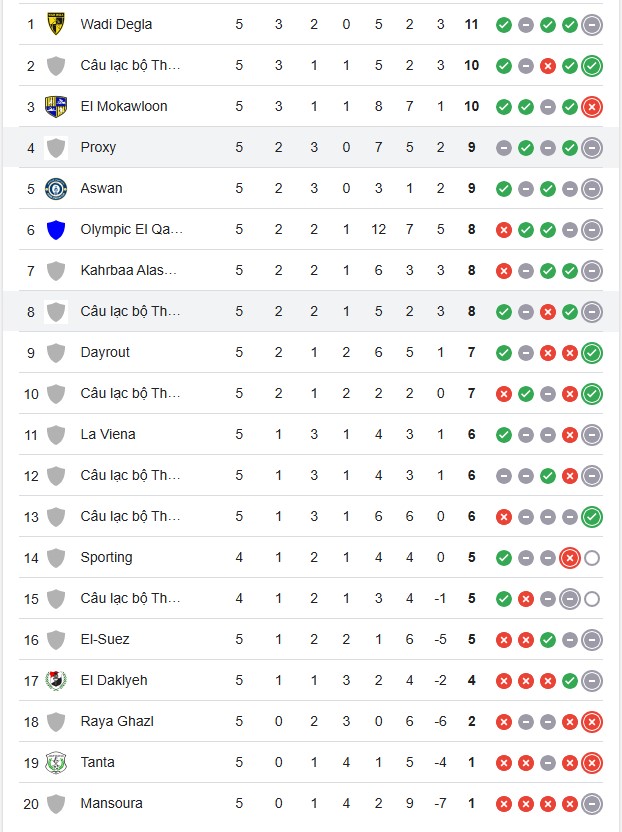Click the Wadi Degla club crest
This screenshot has width=622, height=832.
click(x=56, y=24)
